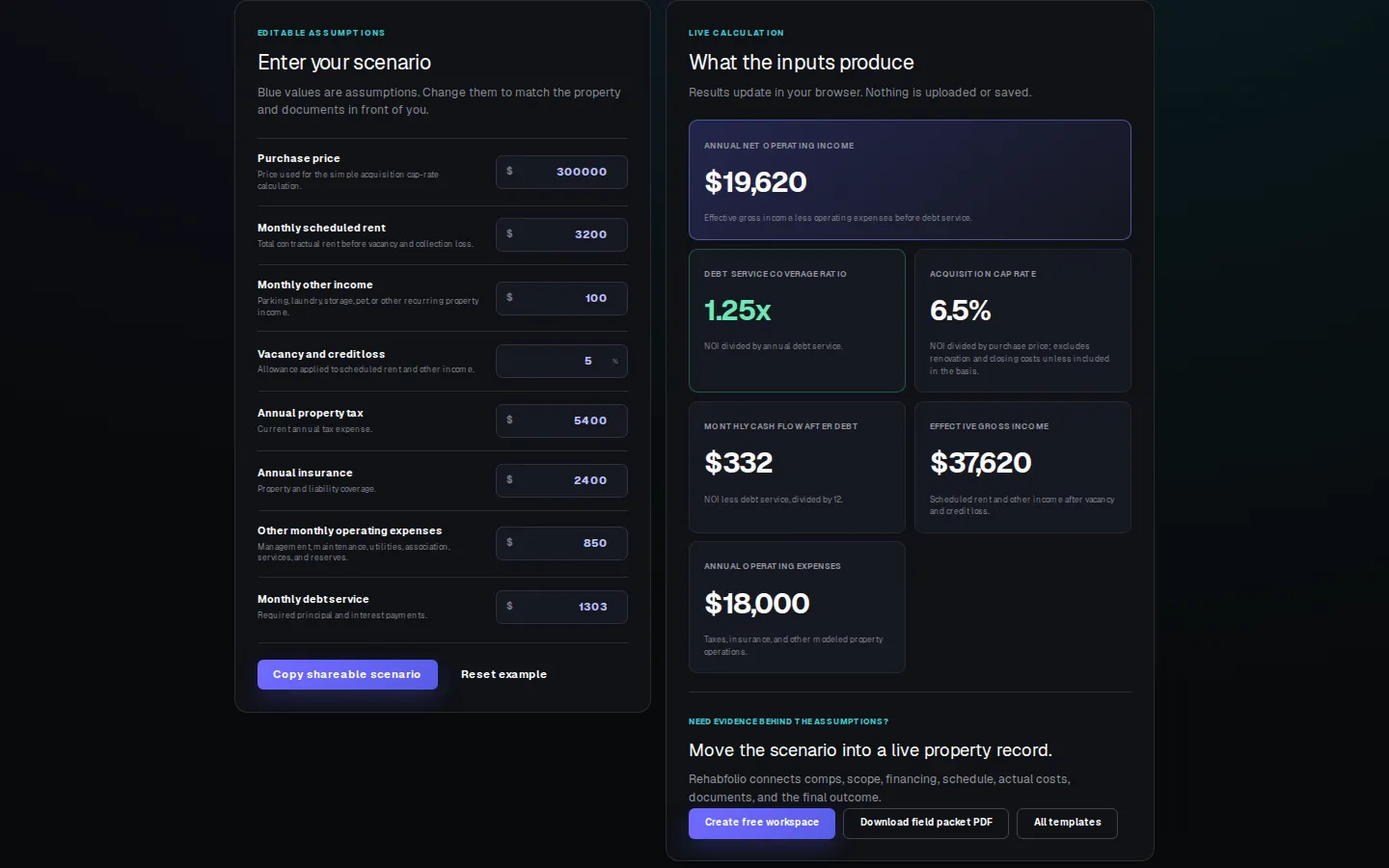The width and height of the screenshot is (1389, 868).
Task: Click the "What the inputs produce" heading
Action: click(802, 63)
